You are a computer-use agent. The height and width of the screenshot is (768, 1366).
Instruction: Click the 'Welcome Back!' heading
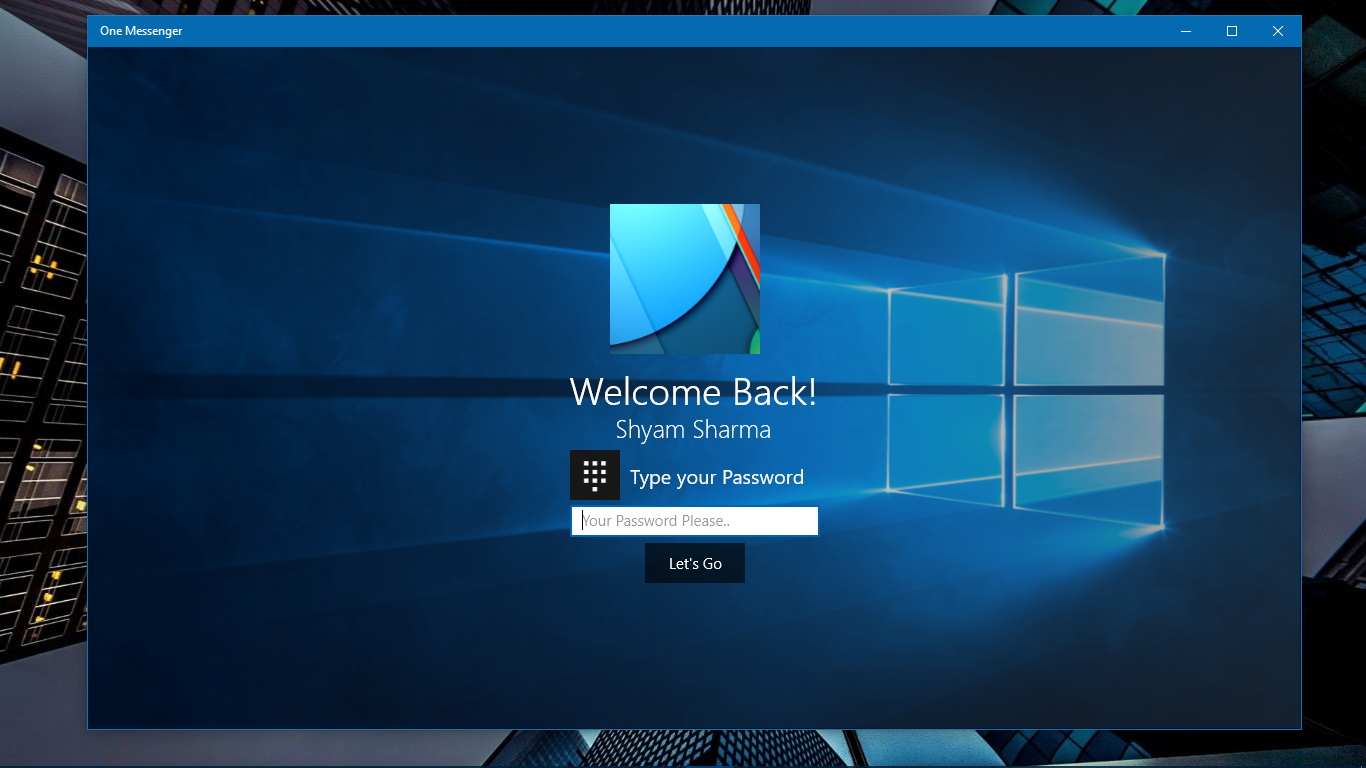[x=693, y=392]
